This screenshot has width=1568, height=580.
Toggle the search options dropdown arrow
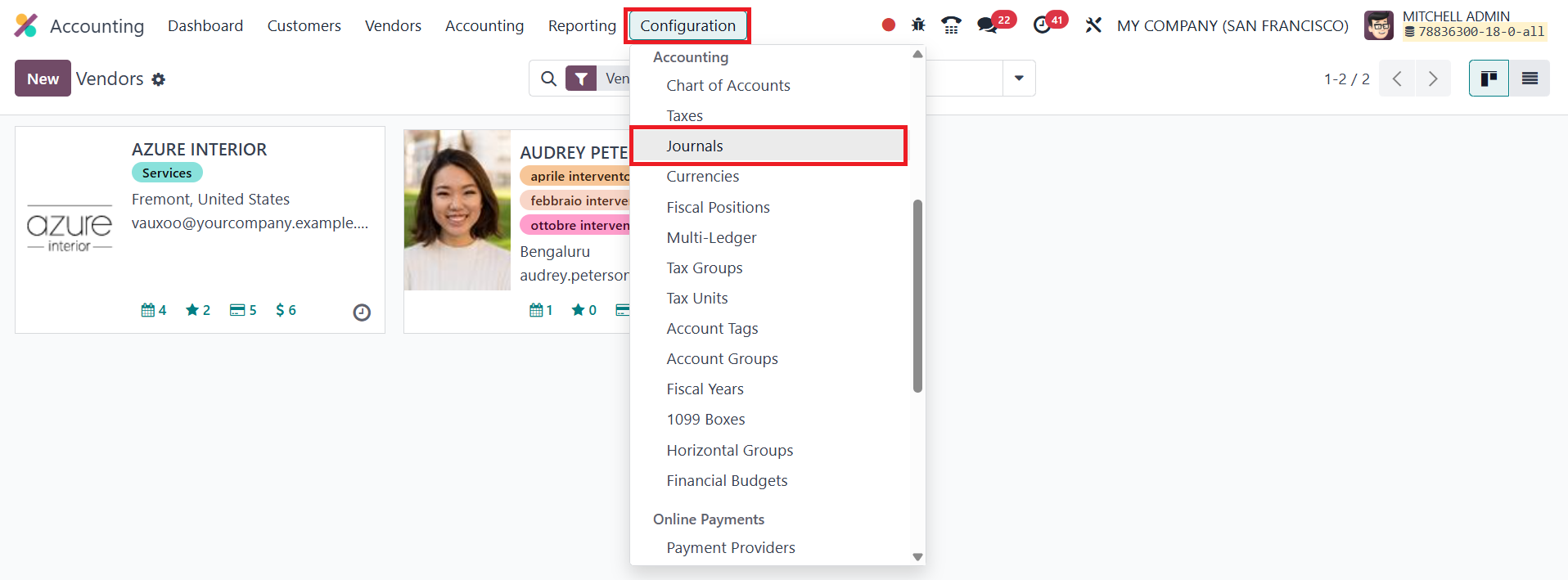[x=1019, y=79]
